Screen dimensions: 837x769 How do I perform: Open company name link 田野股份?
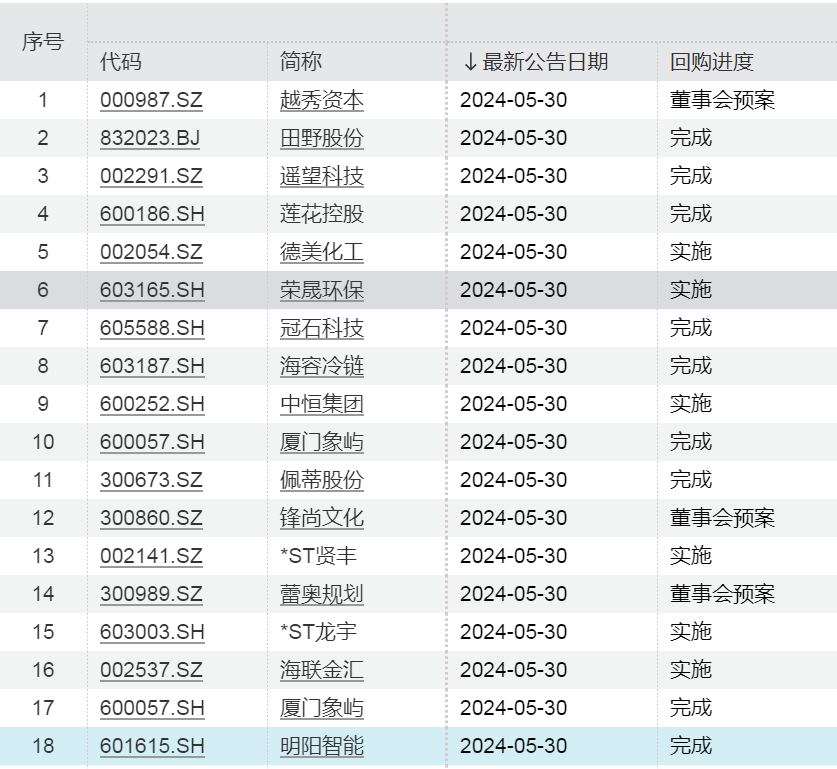click(x=322, y=138)
